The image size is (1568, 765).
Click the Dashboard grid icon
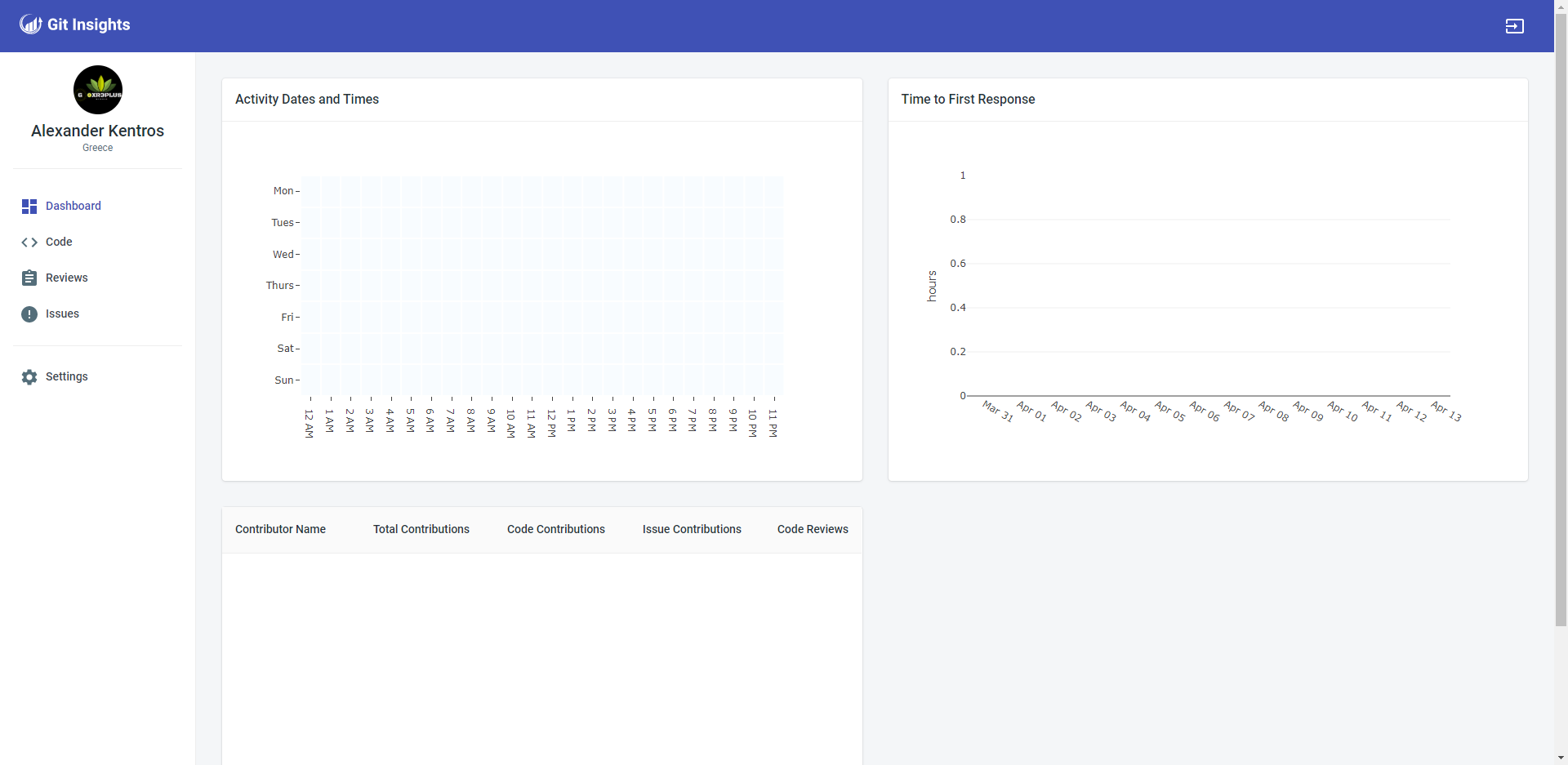(29, 207)
